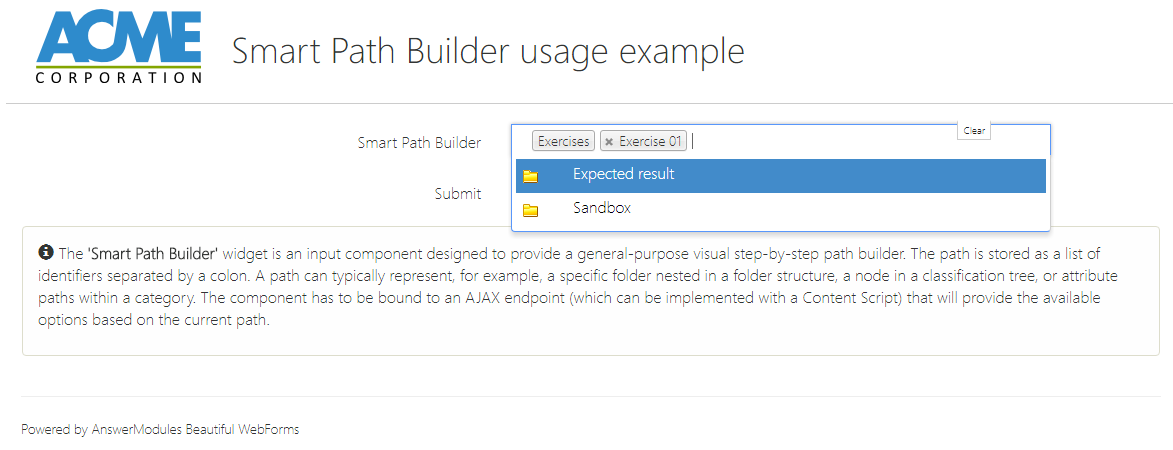This screenshot has width=1173, height=450.
Task: Click the info icon in the description box
Action: click(x=45, y=253)
